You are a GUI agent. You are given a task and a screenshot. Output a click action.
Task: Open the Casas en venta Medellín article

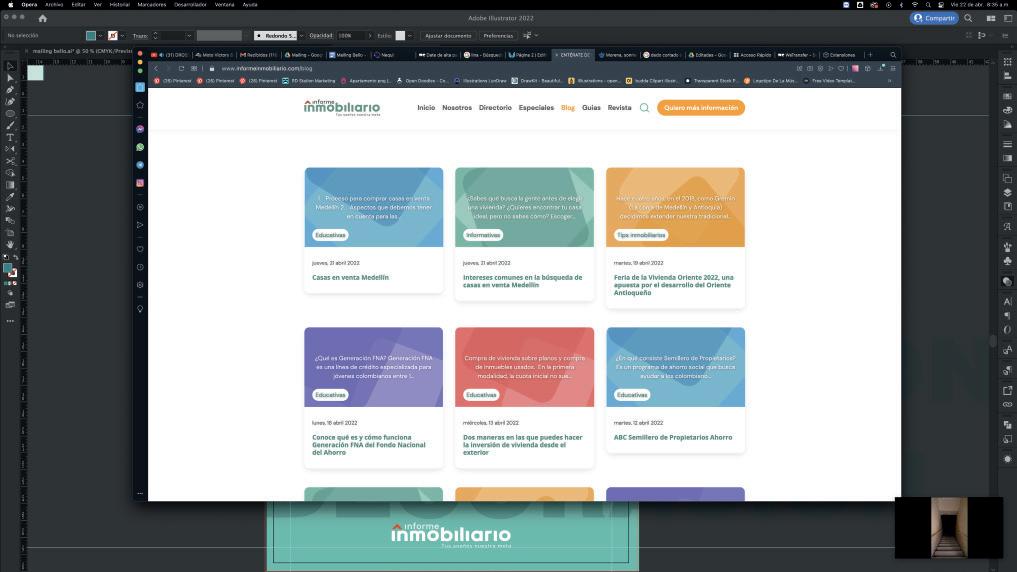tap(350, 278)
